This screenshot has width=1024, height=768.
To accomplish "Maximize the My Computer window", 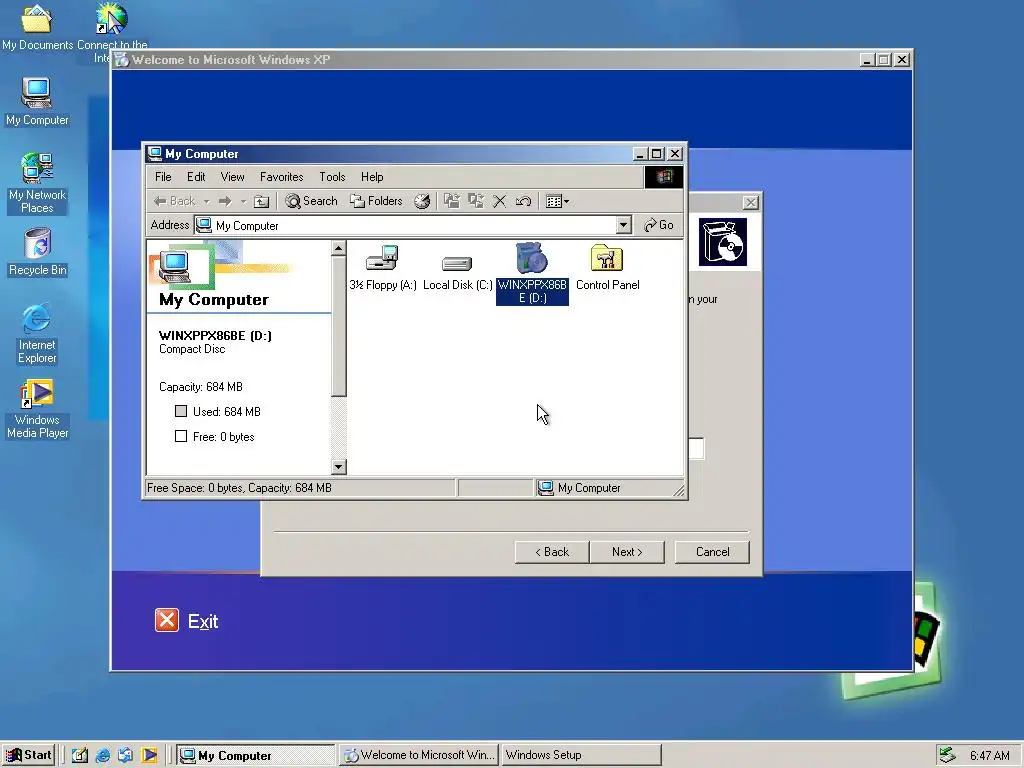I will [657, 154].
